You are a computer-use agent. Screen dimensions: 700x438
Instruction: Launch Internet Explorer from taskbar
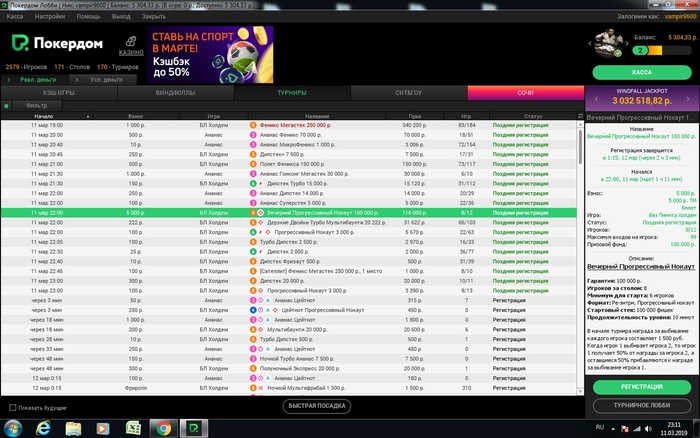[x=43, y=429]
